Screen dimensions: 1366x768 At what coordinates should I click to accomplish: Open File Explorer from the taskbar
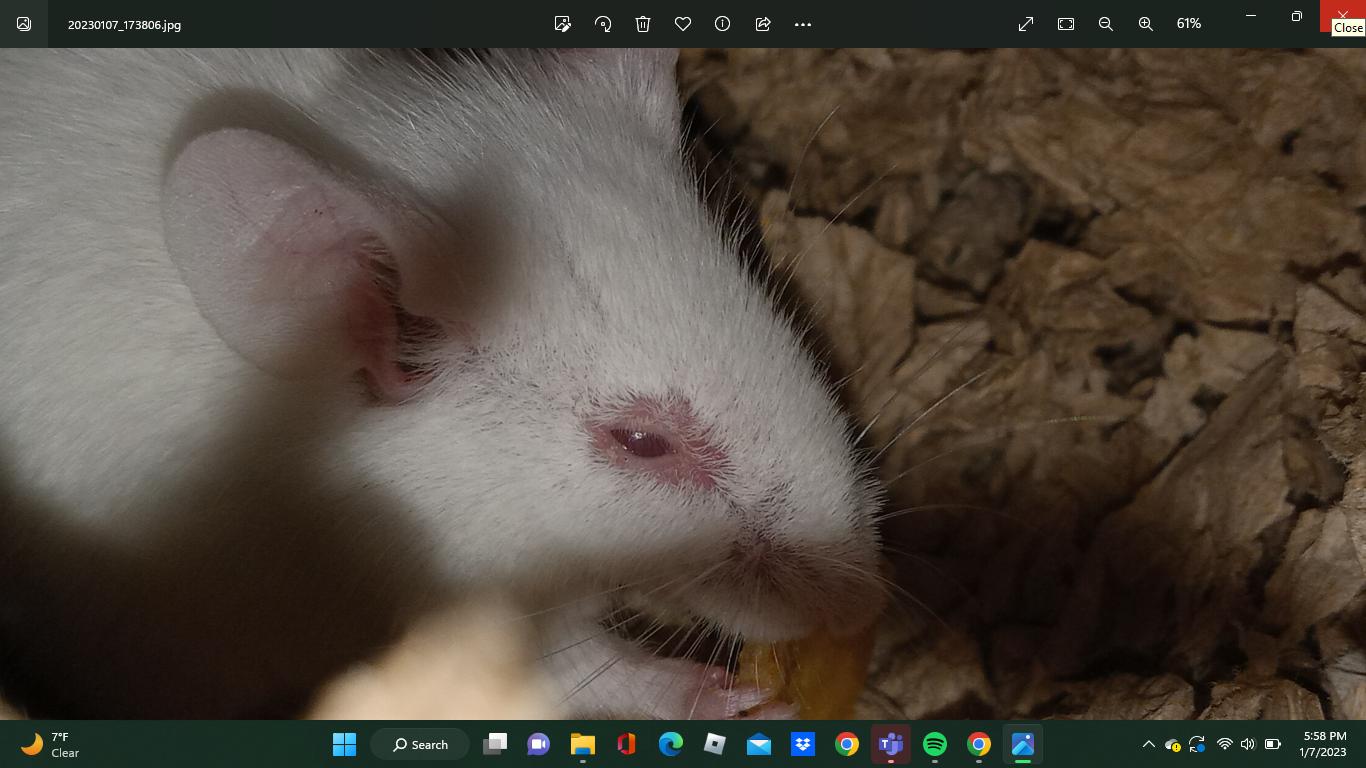583,744
